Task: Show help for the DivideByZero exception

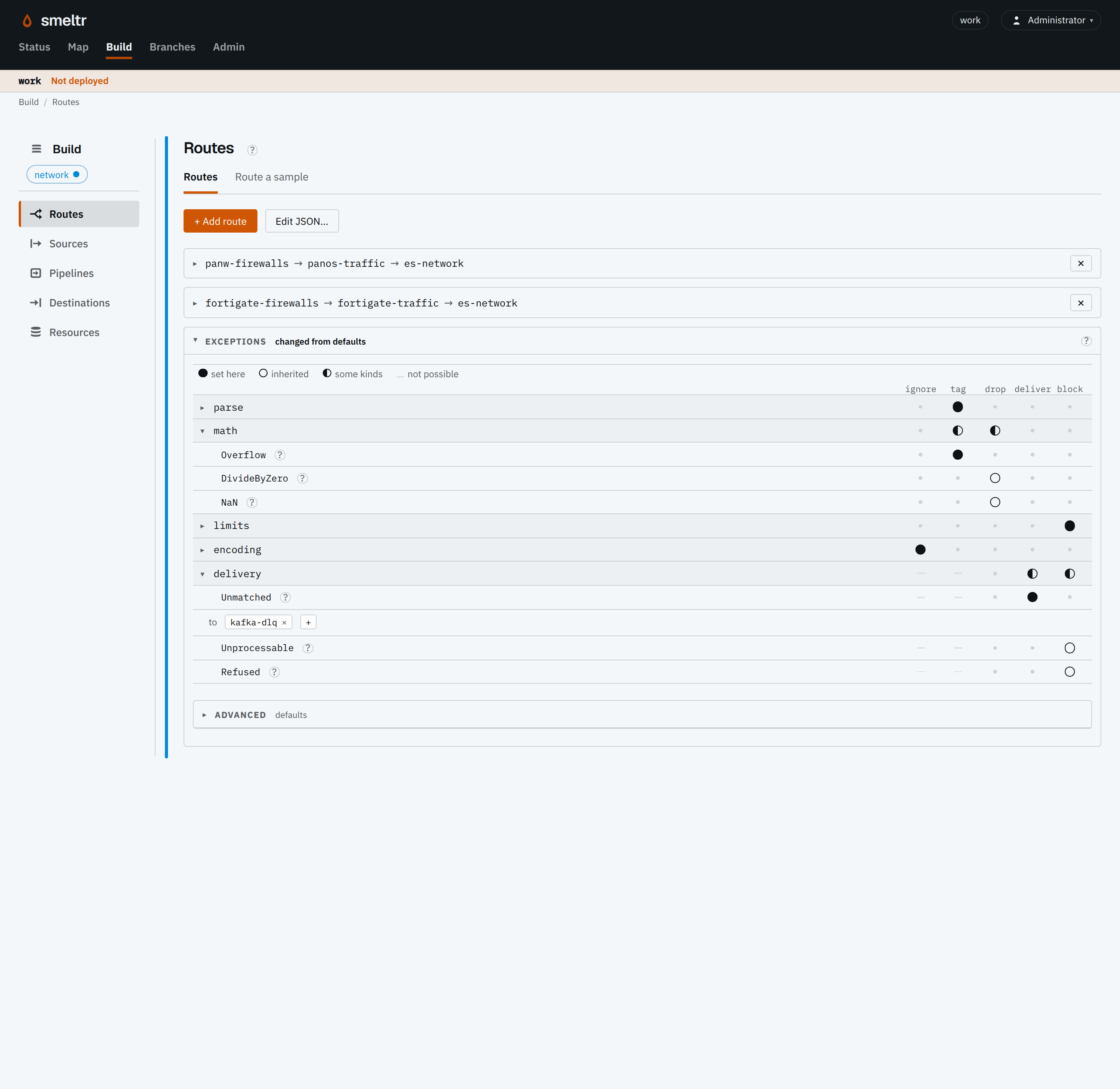Action: [303, 478]
